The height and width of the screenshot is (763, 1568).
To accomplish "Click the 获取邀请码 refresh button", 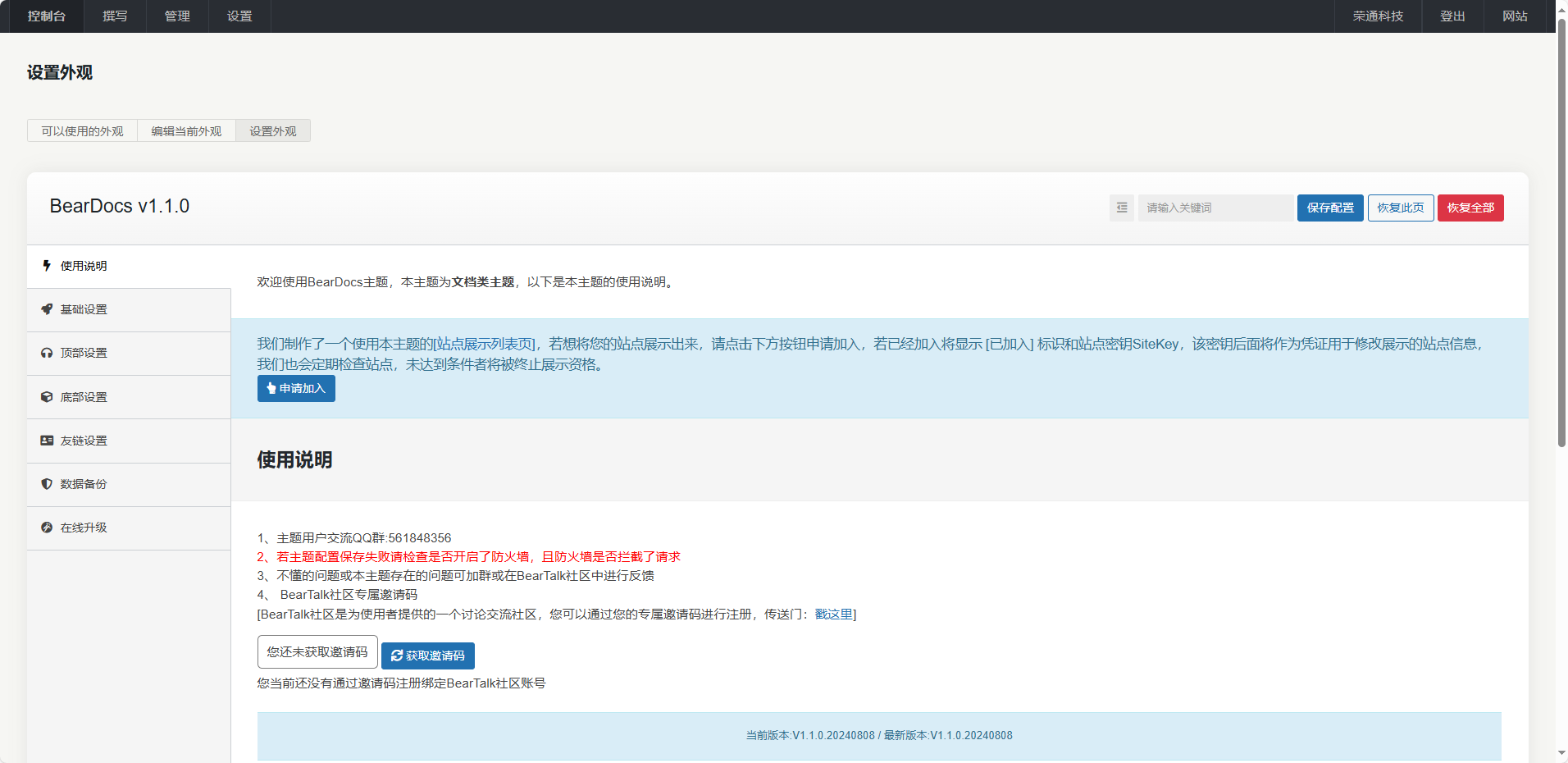I will coord(427,656).
